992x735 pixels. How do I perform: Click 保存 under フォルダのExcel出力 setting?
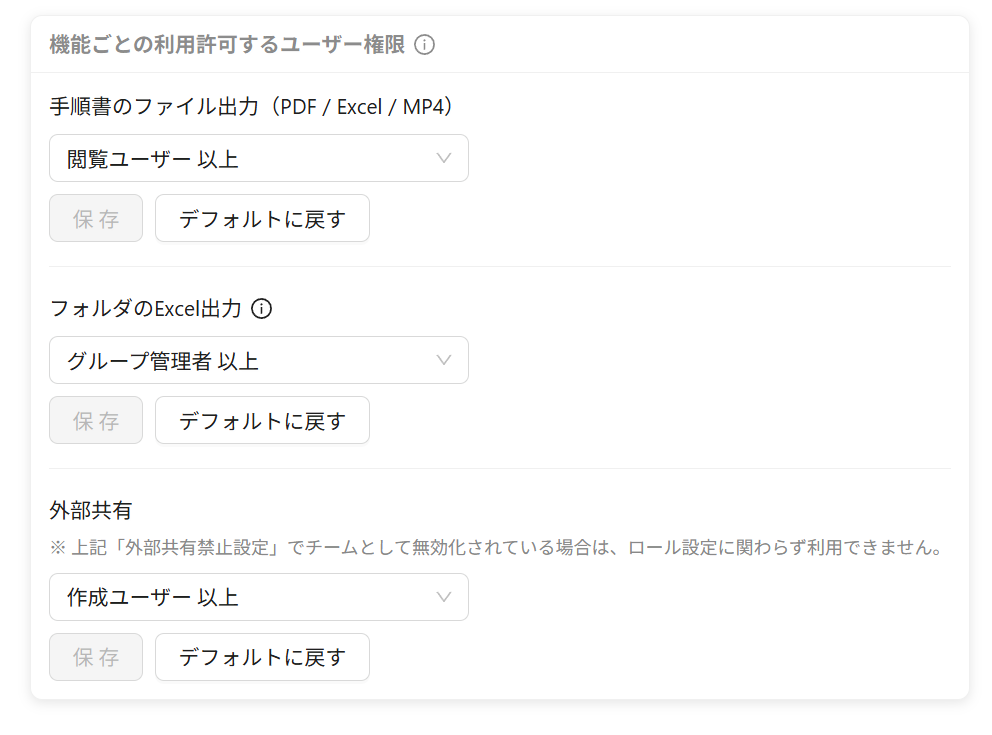click(96, 420)
